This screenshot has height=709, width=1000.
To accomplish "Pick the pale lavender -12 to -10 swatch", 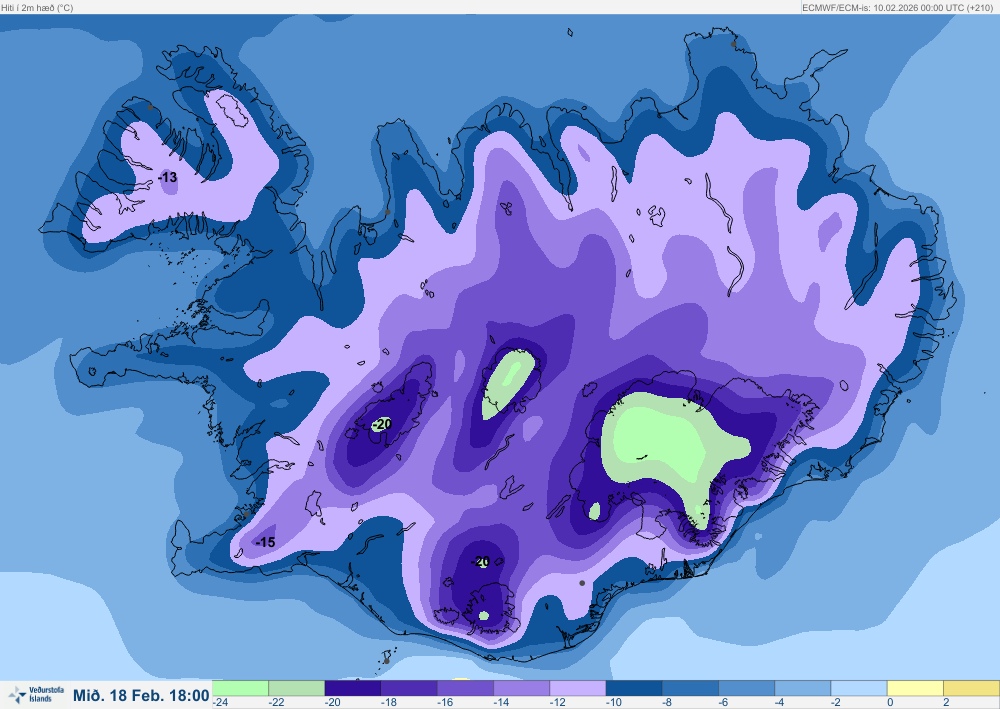I will (x=578, y=689).
